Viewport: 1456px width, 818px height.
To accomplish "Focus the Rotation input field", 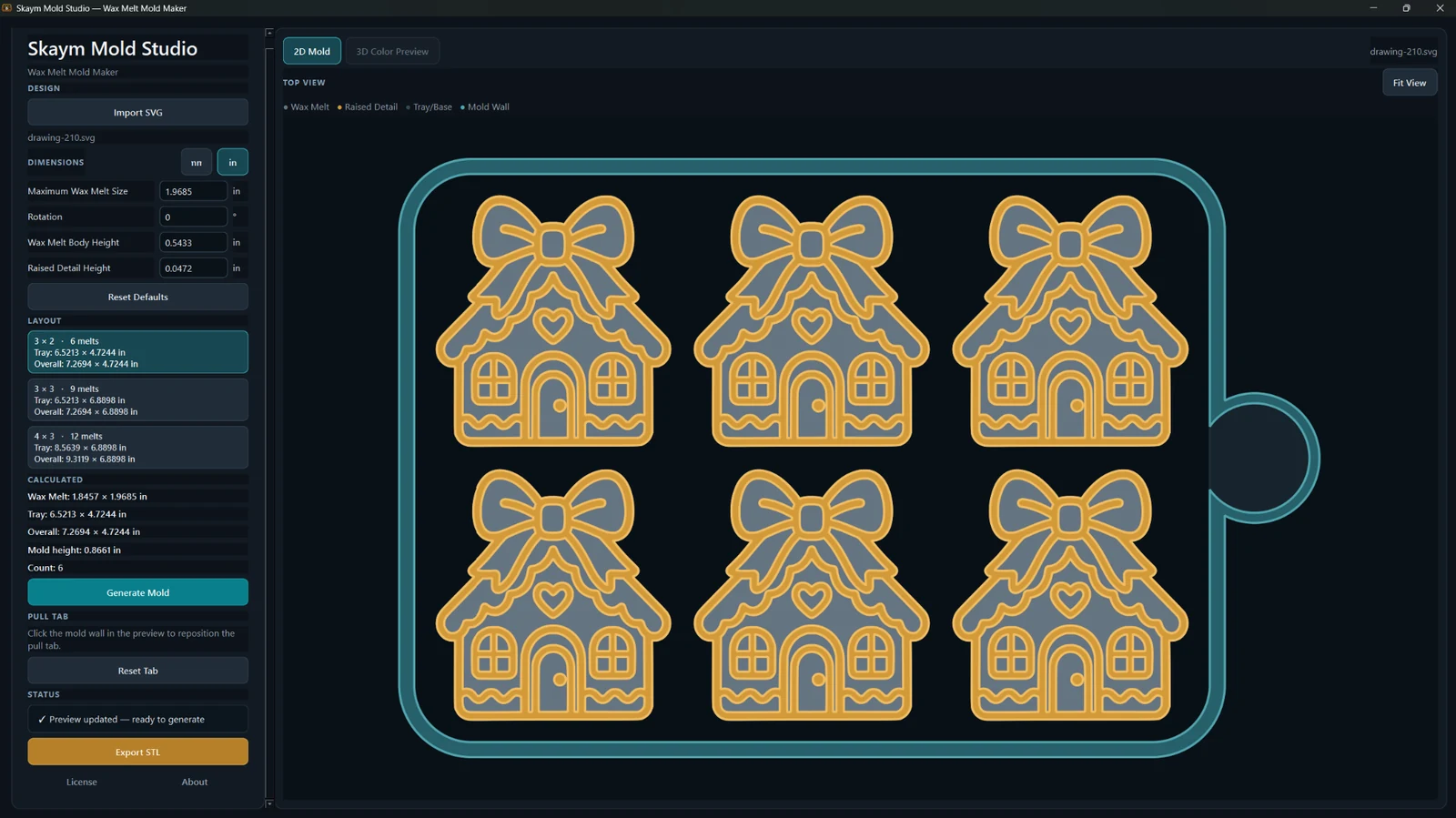I will pyautogui.click(x=193, y=217).
